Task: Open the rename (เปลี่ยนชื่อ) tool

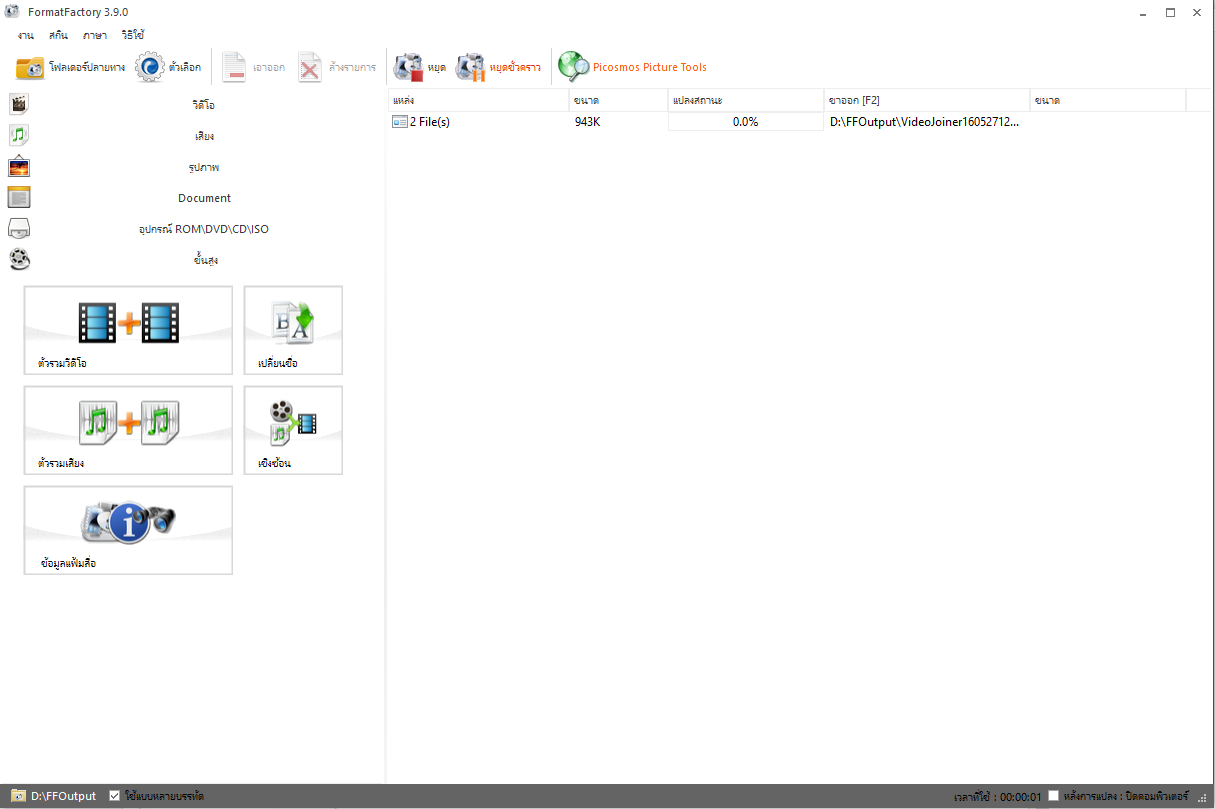Action: tap(293, 330)
